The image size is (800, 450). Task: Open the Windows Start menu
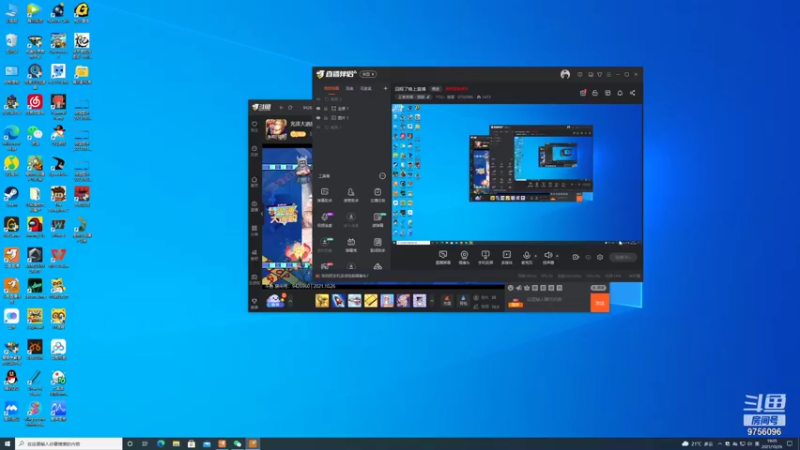(x=7, y=444)
